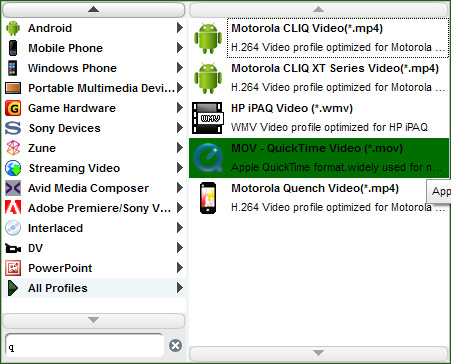Click the Zune logo icon

point(13,148)
